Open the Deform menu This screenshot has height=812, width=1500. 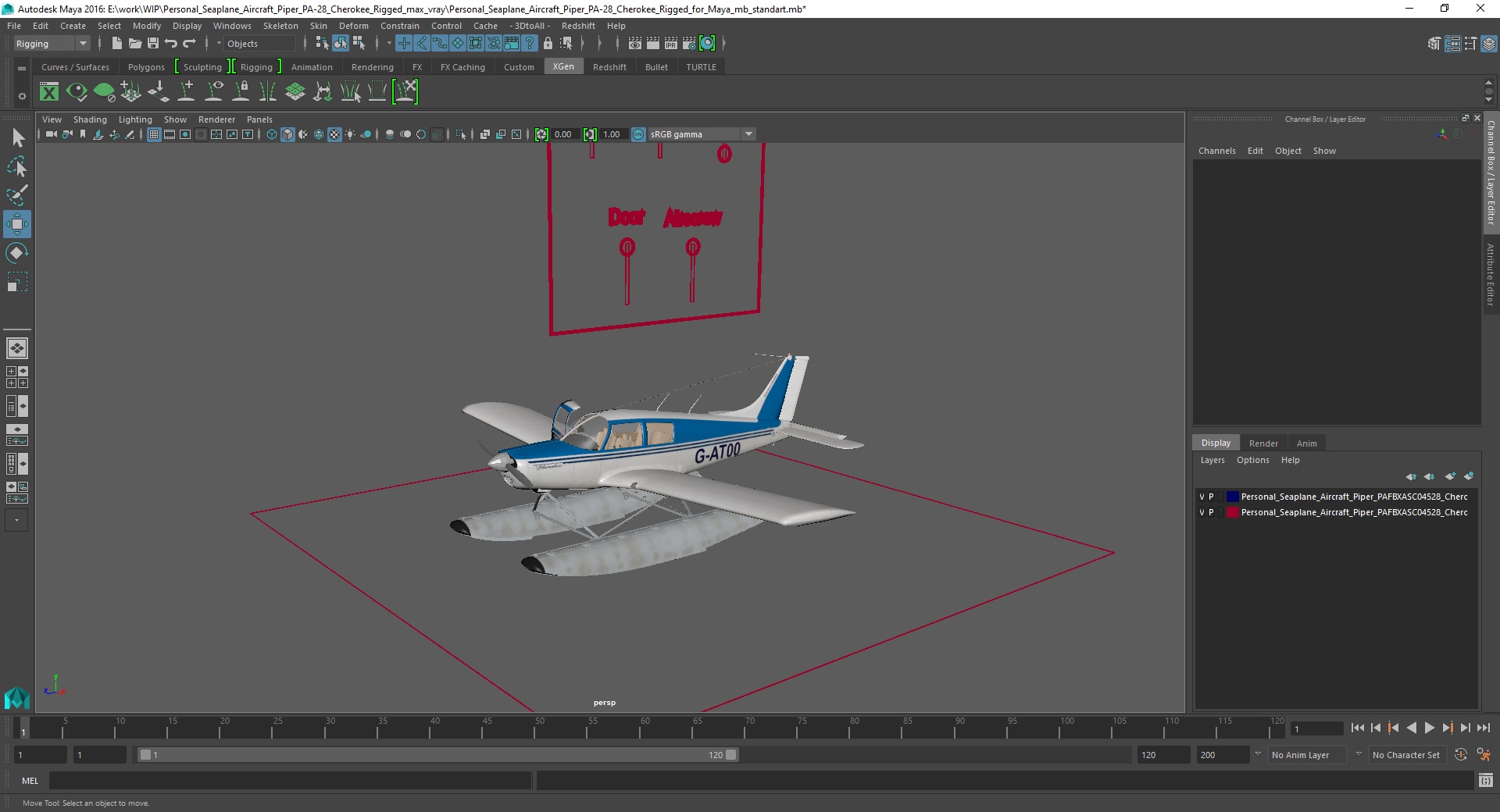click(353, 26)
